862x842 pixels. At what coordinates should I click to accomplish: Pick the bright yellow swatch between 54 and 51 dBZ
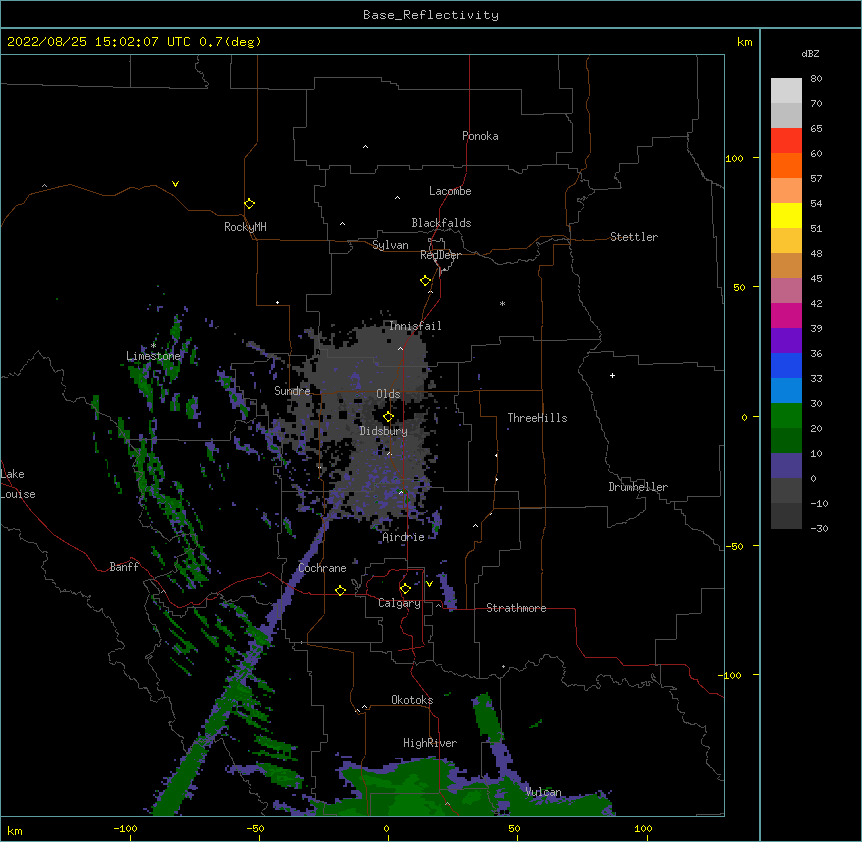click(786, 215)
